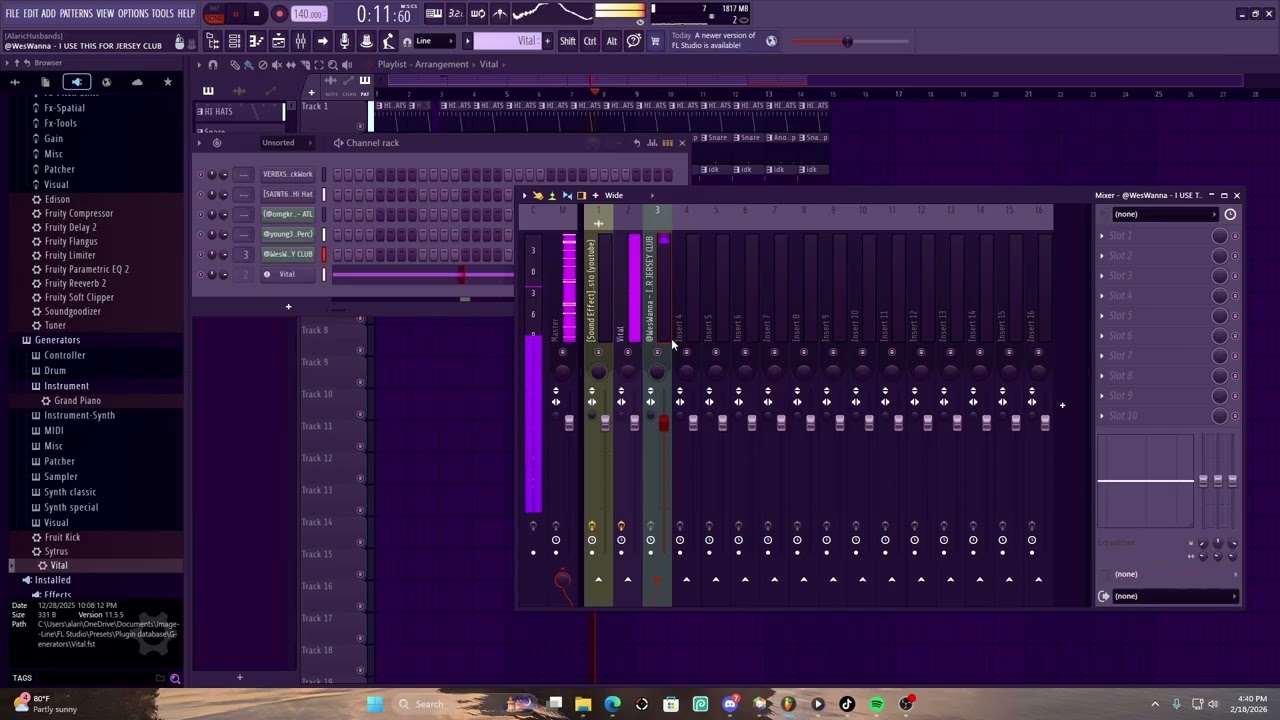Expand the Sampler folder in browser
Image resolution: width=1280 pixels, height=720 pixels.
61,477
